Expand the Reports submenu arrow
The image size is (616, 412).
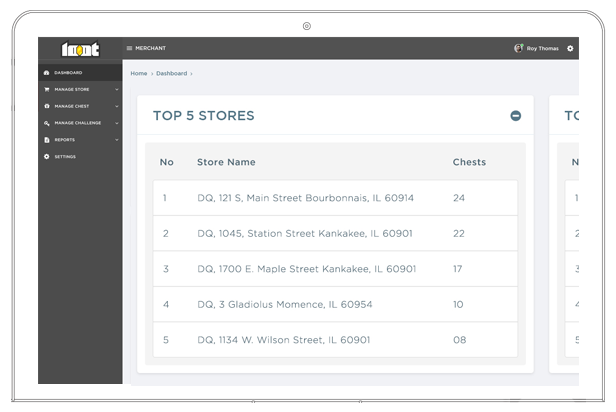[x=117, y=140]
